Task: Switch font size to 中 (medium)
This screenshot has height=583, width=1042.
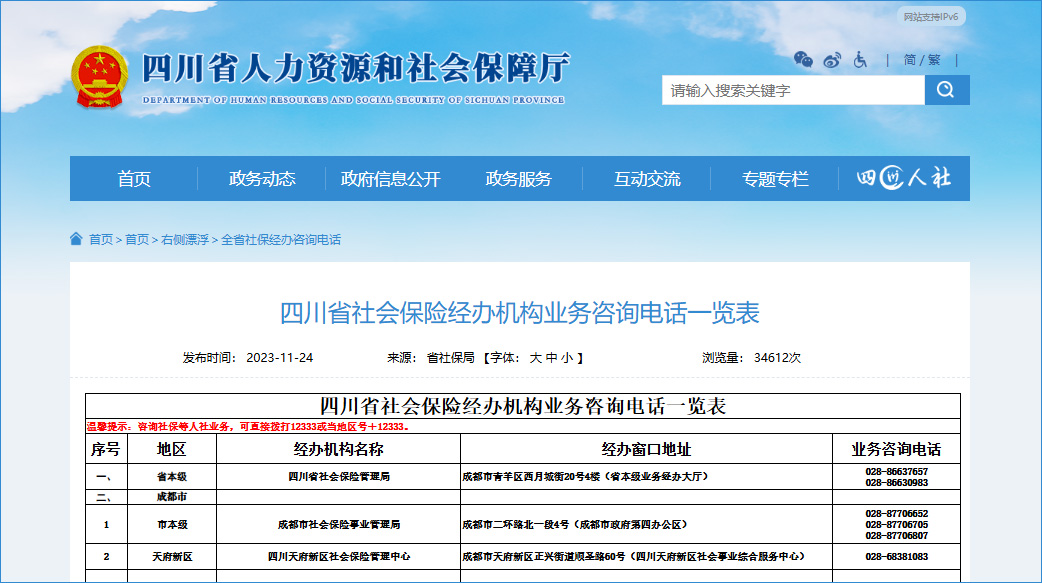Action: [x=551, y=358]
